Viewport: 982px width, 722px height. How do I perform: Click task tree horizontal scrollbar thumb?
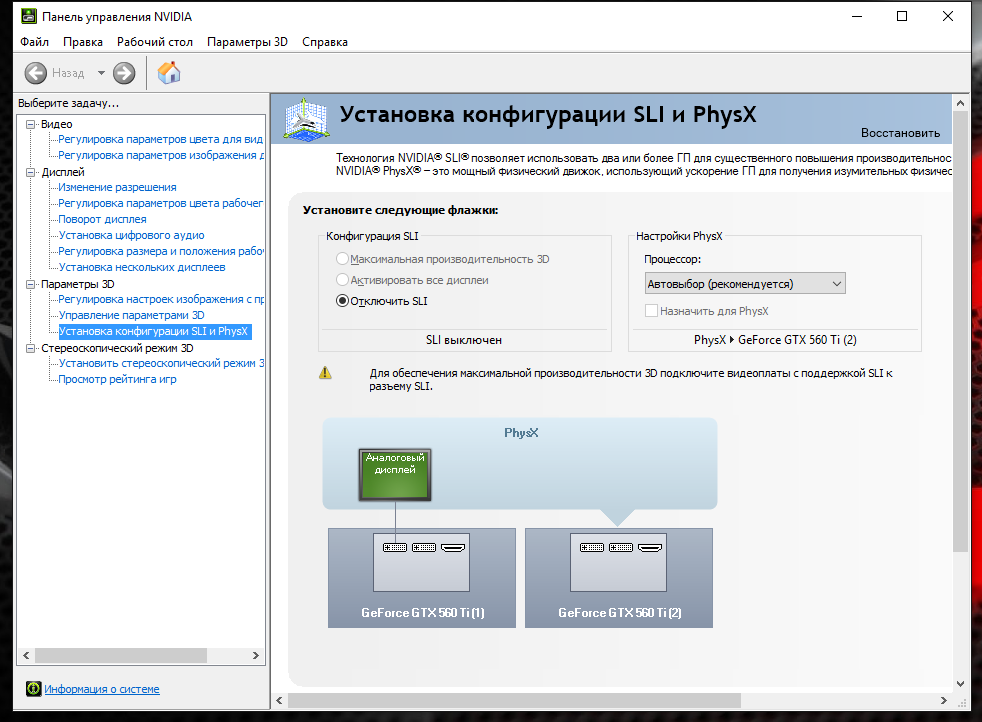[121, 655]
